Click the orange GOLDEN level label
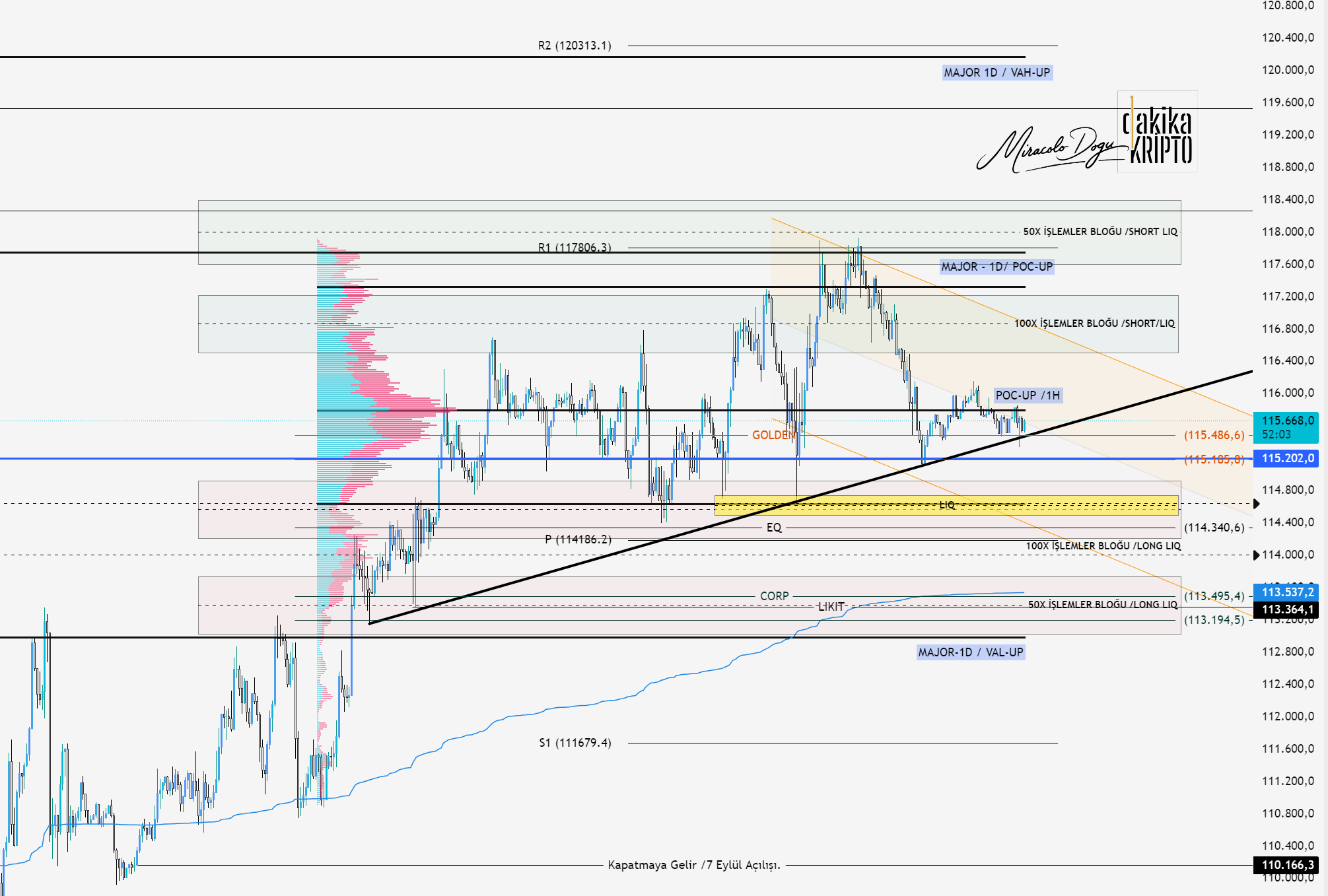1328x896 pixels. [774, 435]
